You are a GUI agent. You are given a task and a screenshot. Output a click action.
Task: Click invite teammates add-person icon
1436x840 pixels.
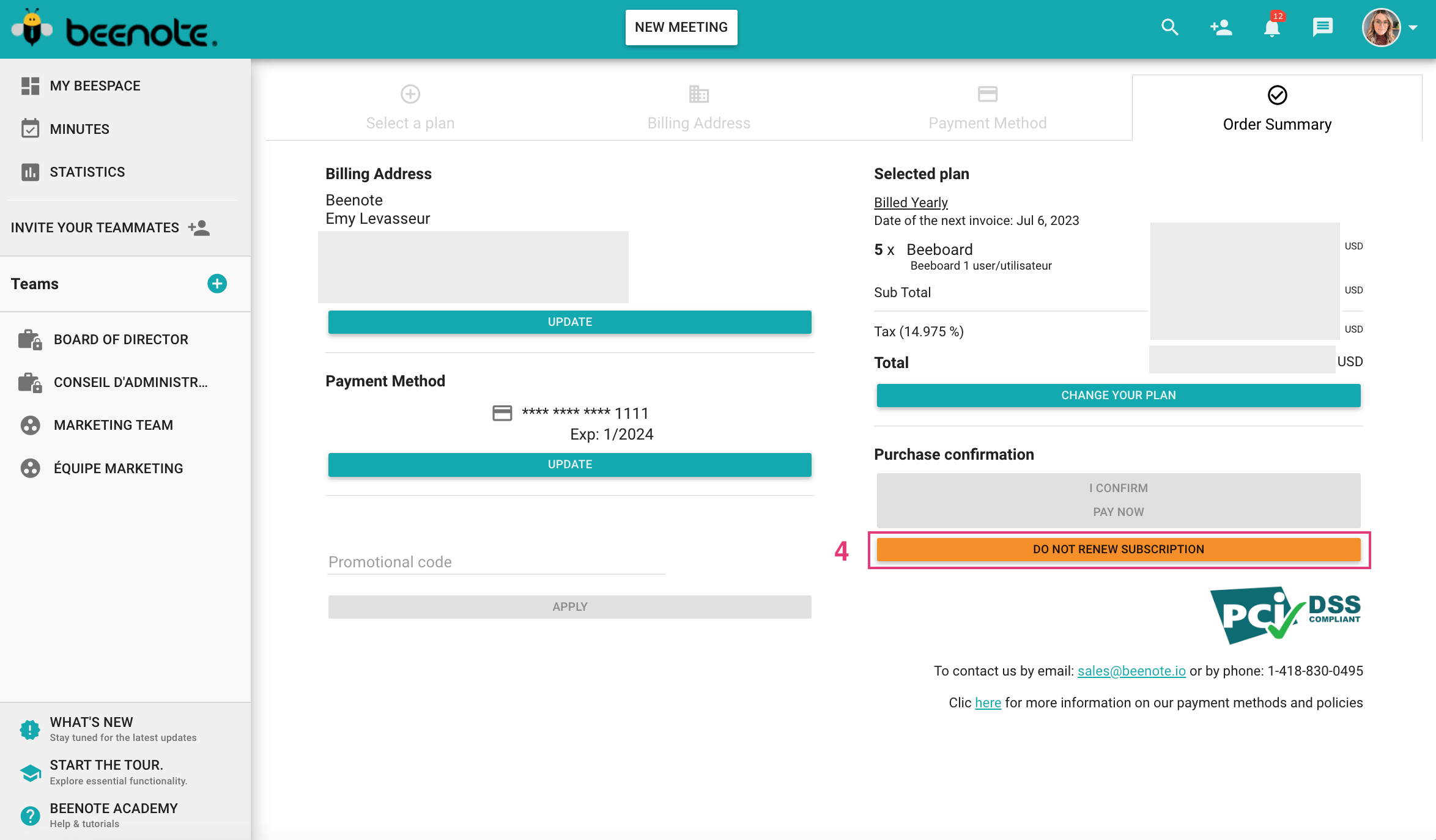coord(199,228)
